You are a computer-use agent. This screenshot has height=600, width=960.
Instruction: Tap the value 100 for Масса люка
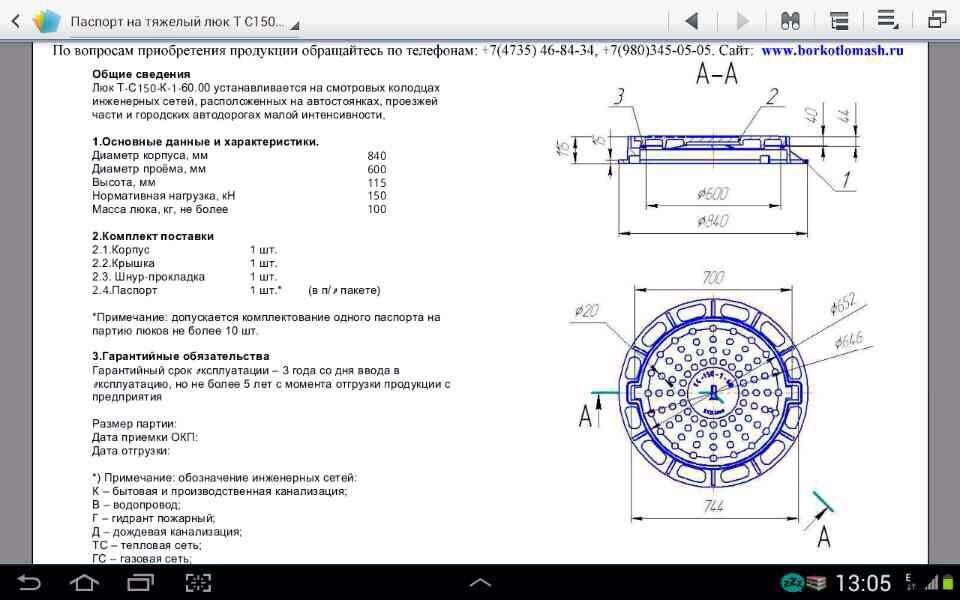[x=377, y=209]
